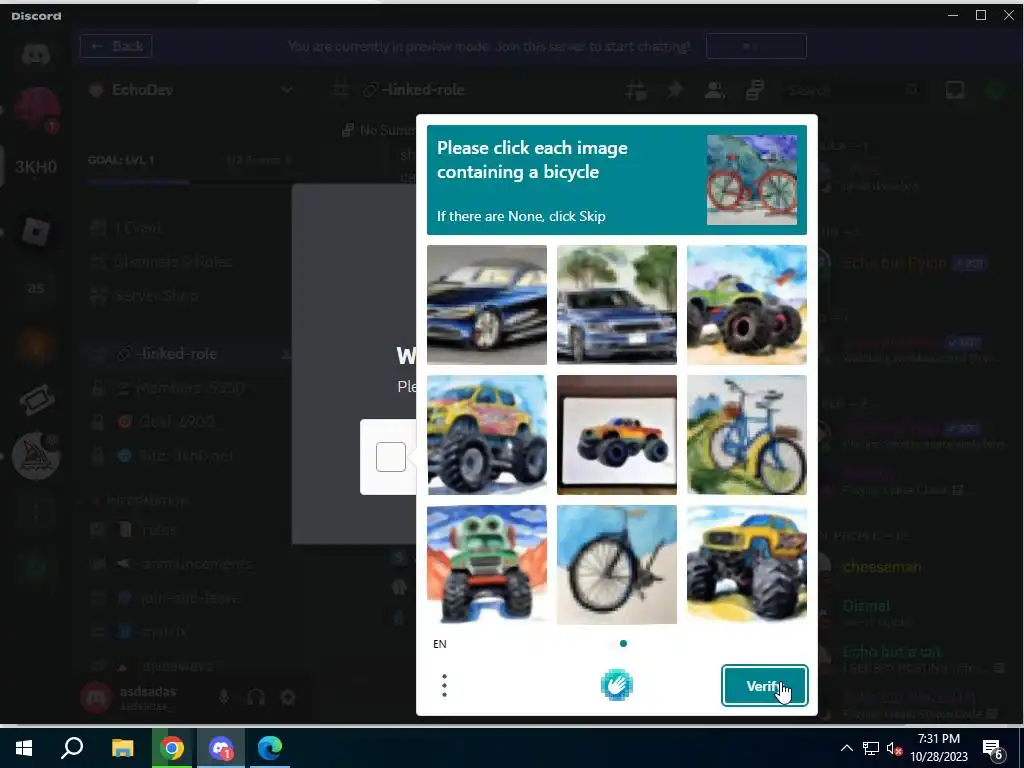Open the summaries icon beside Member List
Image resolution: width=1024 pixels, height=768 pixels.
pyautogui.click(x=755, y=90)
